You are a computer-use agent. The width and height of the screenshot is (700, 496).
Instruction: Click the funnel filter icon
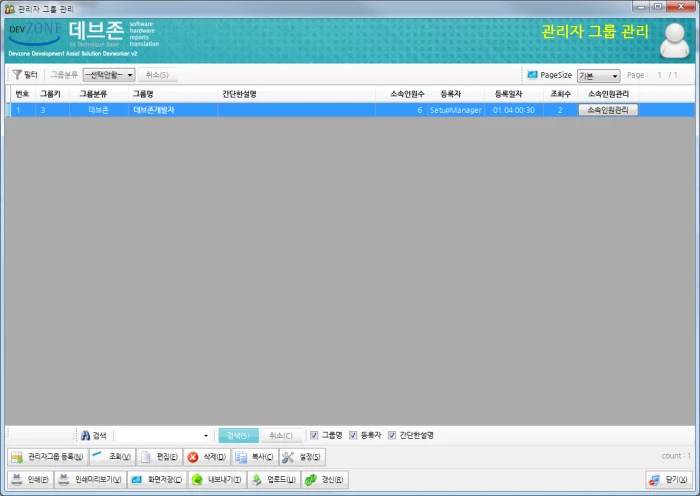coord(17,74)
